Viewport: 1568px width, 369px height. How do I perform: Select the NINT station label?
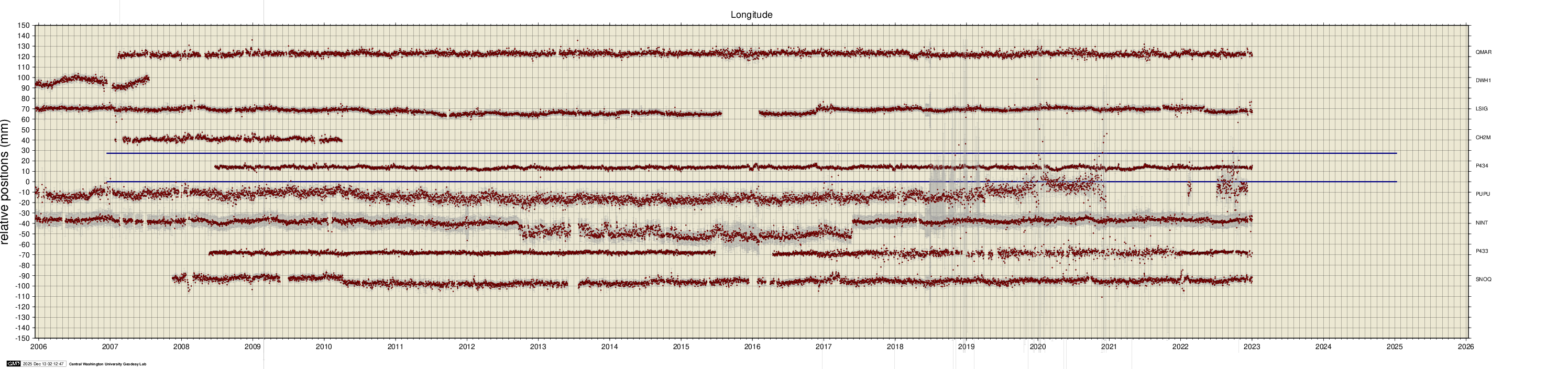point(1481,222)
